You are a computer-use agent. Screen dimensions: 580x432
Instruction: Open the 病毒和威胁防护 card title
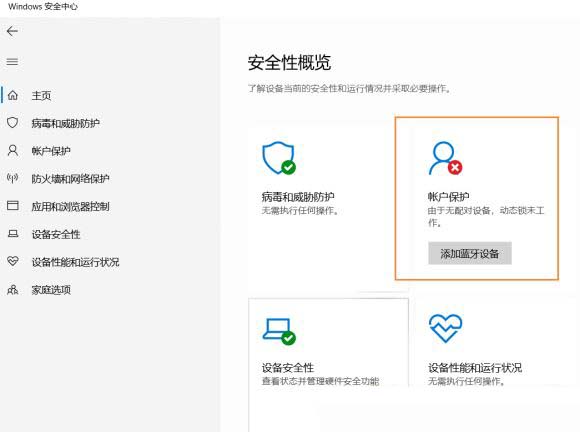click(298, 197)
